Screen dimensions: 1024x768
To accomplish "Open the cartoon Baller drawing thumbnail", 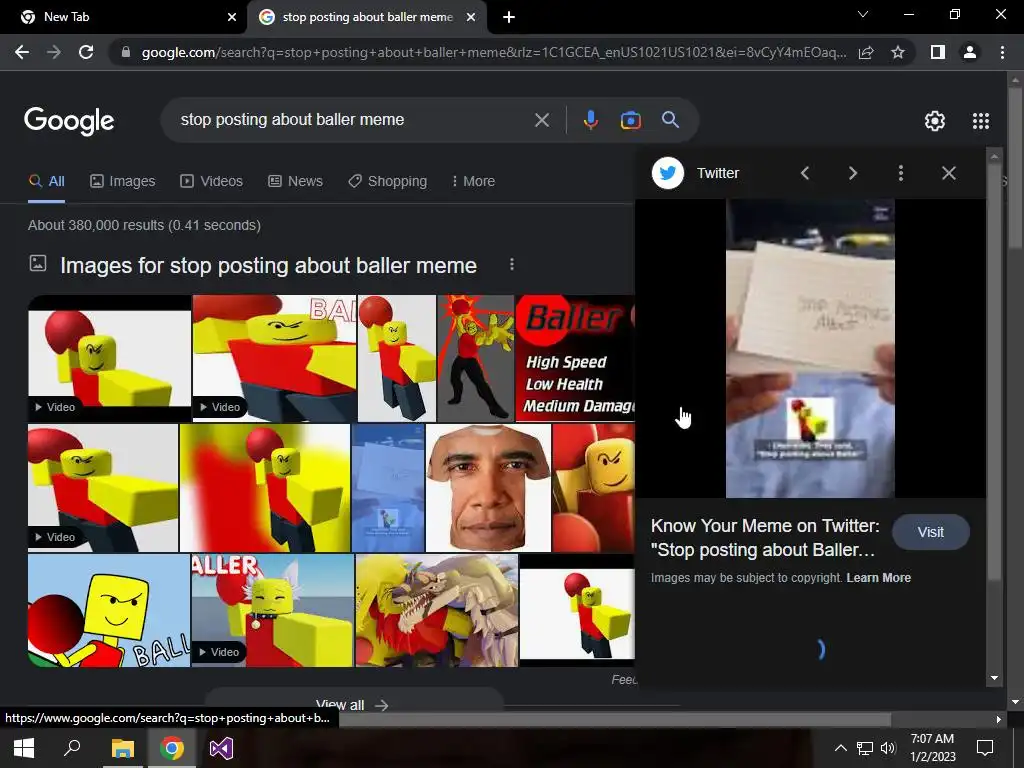I will click(x=108, y=611).
